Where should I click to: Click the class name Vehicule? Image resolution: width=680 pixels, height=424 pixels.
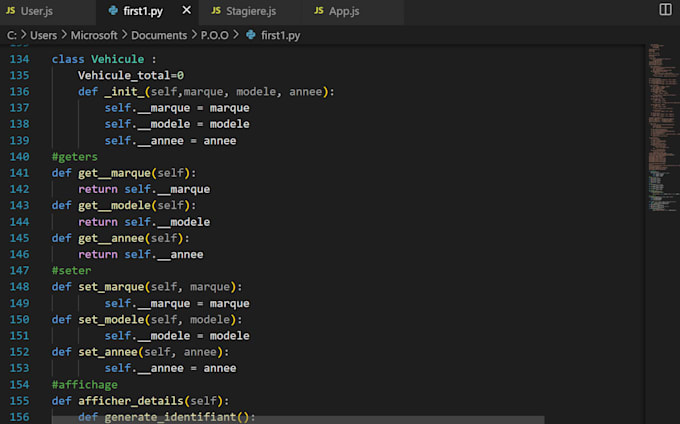[x=118, y=59]
